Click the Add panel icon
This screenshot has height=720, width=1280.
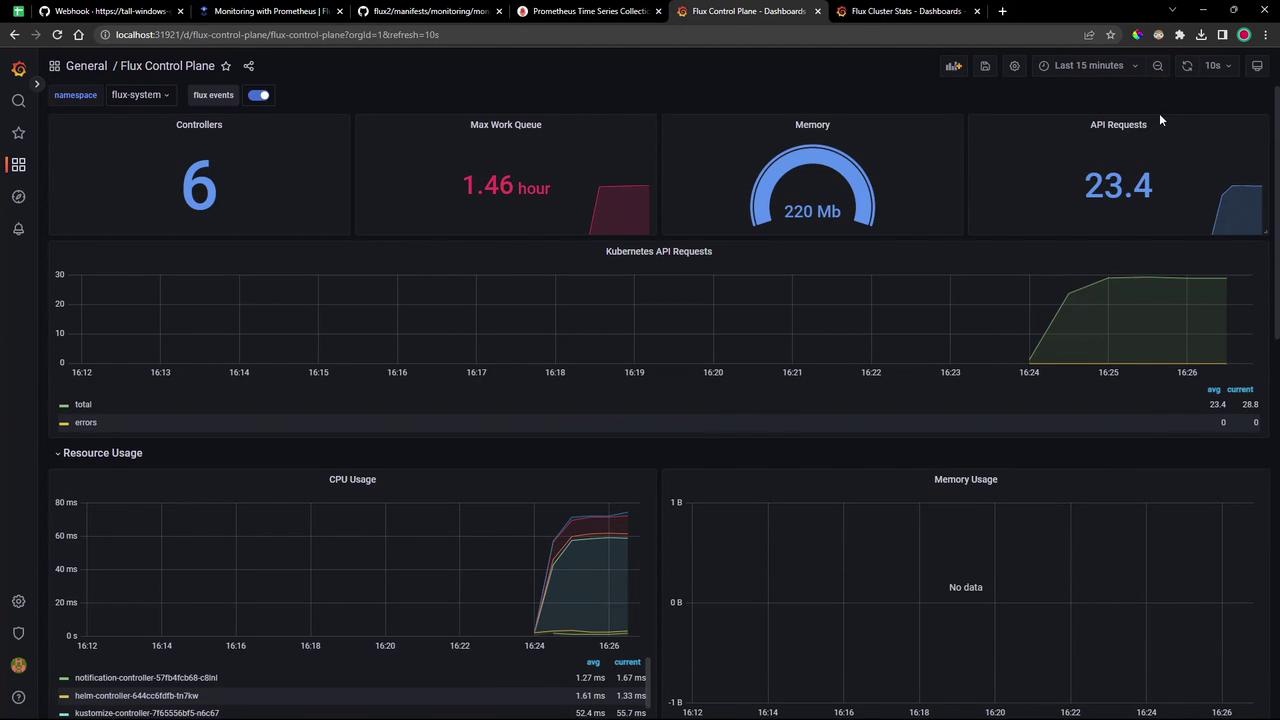[953, 66]
